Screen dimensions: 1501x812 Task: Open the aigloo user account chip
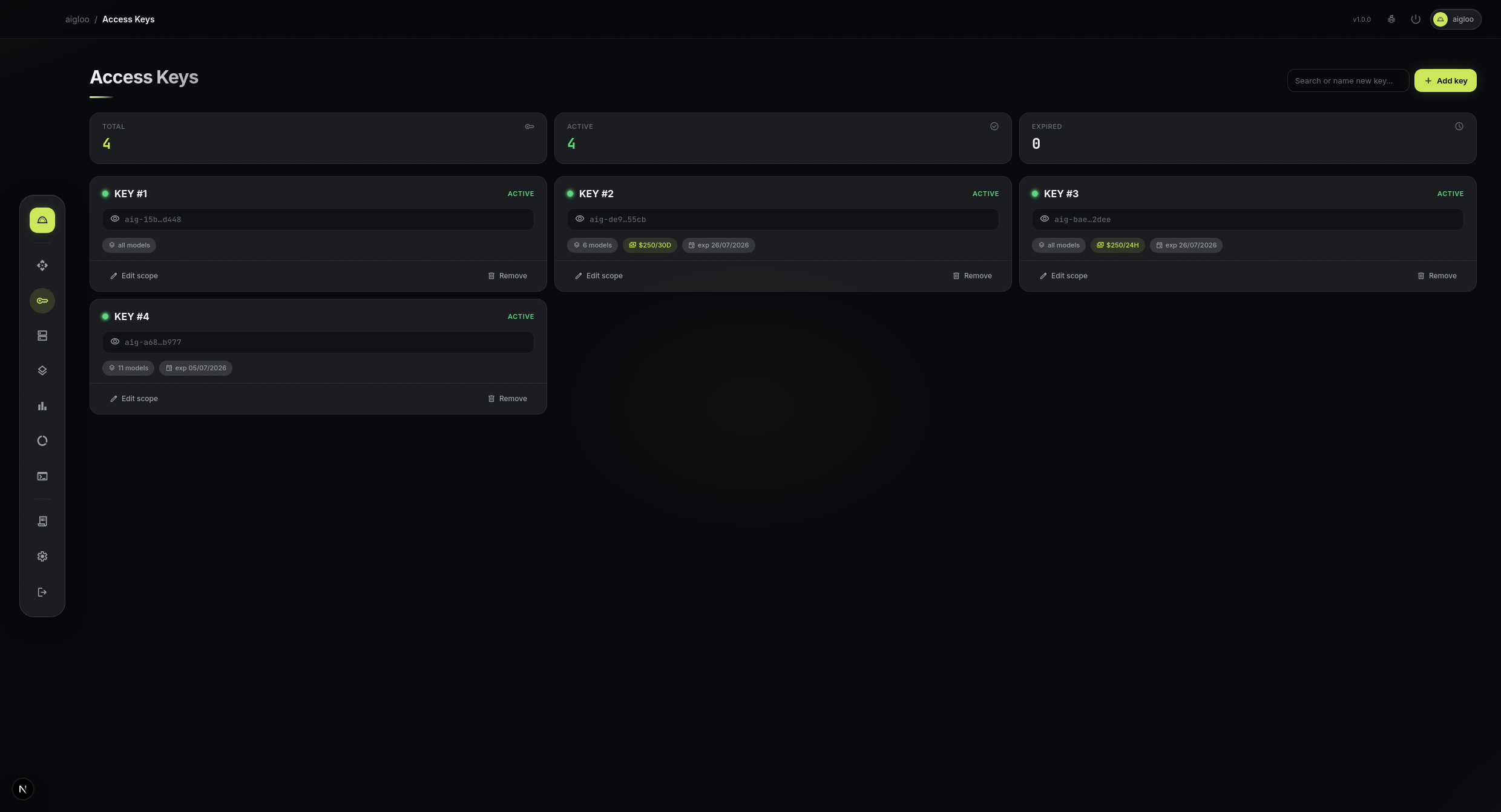(1456, 19)
